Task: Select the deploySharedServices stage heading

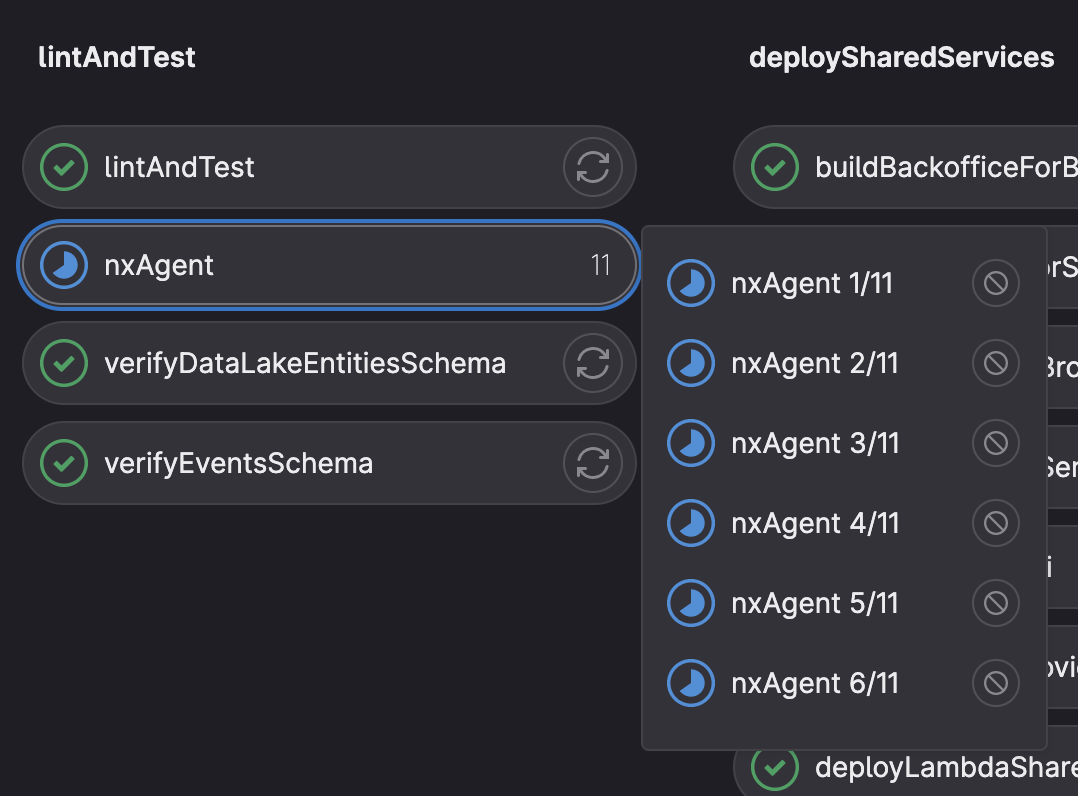Action: (901, 57)
